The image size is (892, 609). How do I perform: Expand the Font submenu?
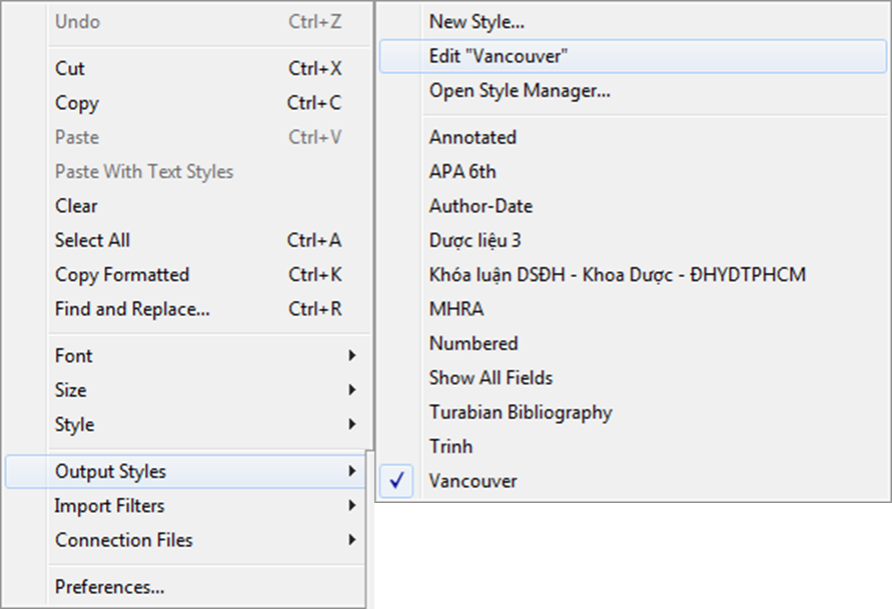(x=185, y=355)
